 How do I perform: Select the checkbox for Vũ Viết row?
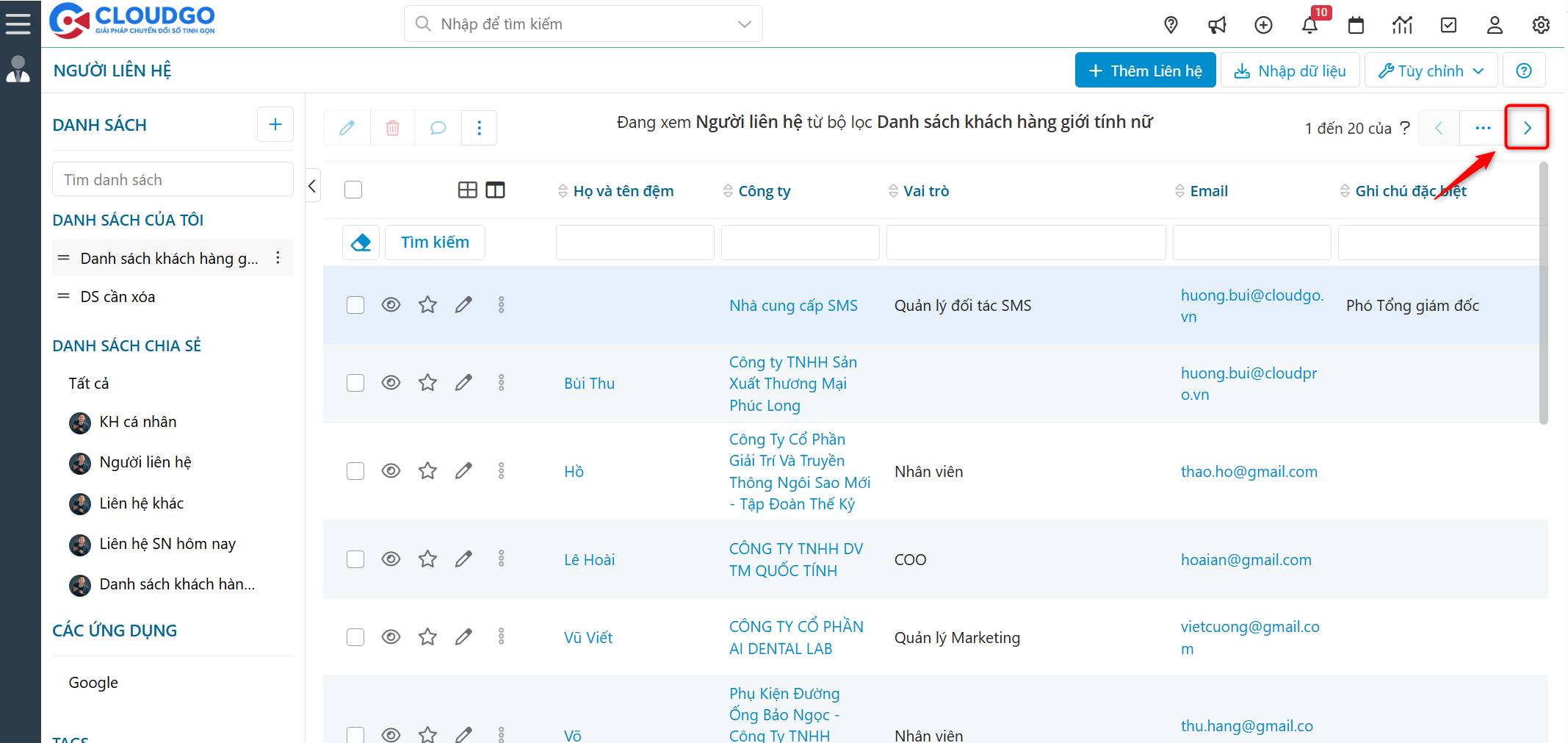pyautogui.click(x=355, y=637)
